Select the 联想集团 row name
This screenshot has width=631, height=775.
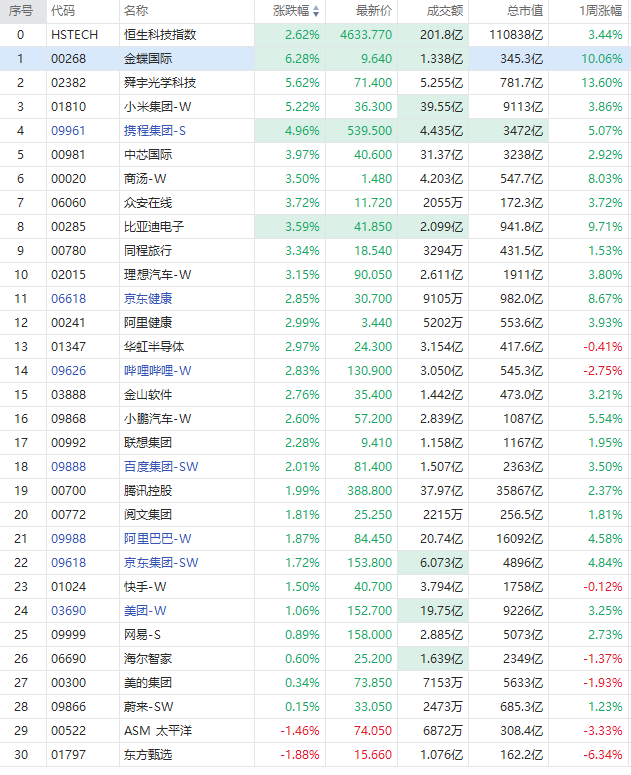tap(148, 443)
